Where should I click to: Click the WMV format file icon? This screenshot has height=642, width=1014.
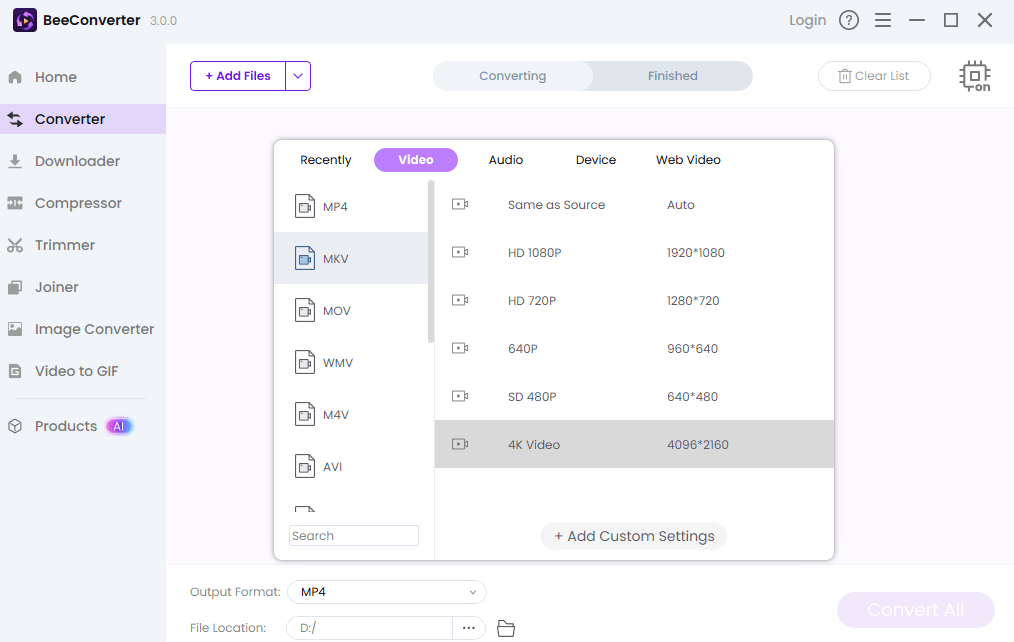pyautogui.click(x=305, y=362)
